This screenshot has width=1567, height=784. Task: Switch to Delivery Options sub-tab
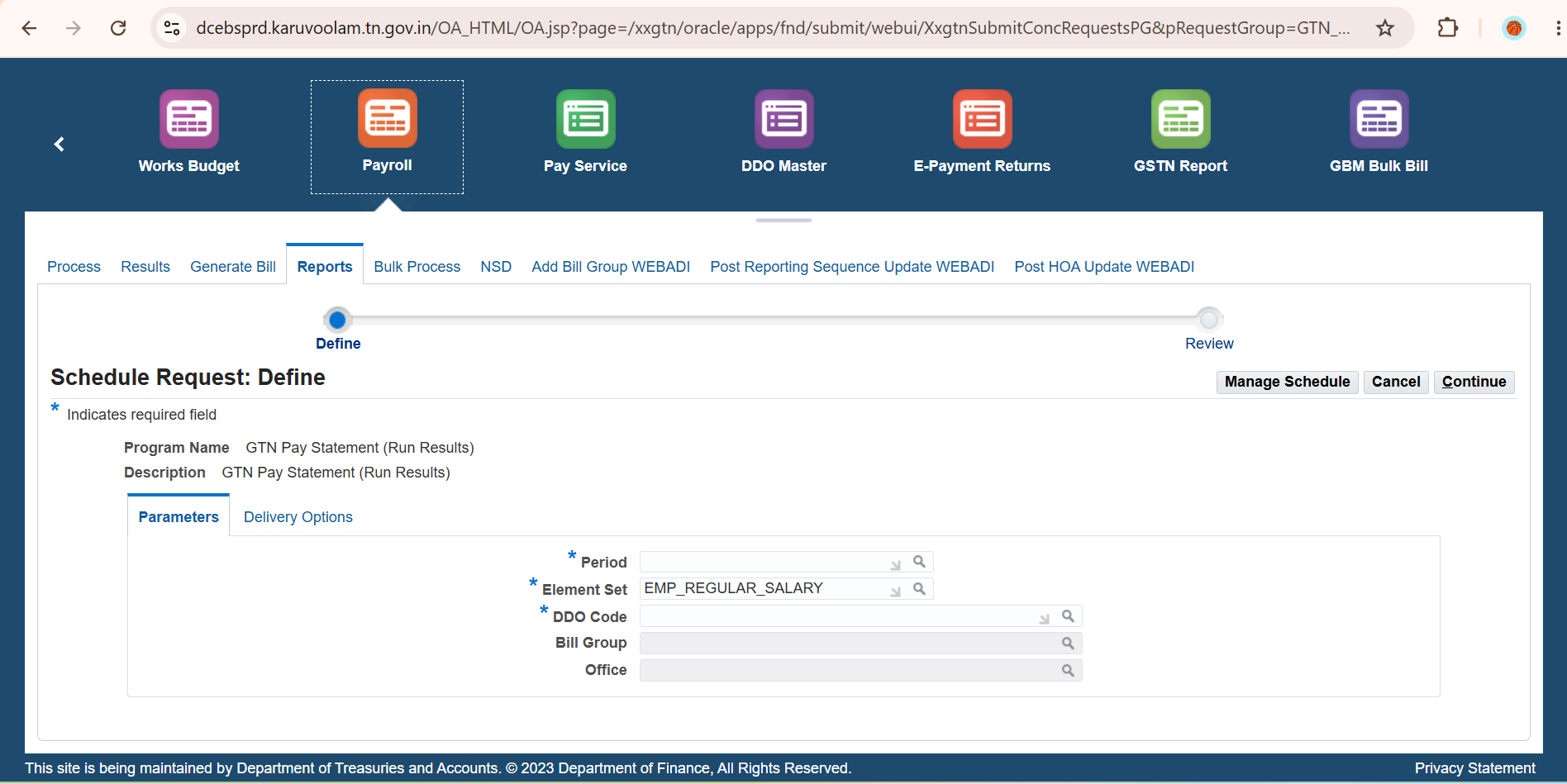[x=298, y=517]
